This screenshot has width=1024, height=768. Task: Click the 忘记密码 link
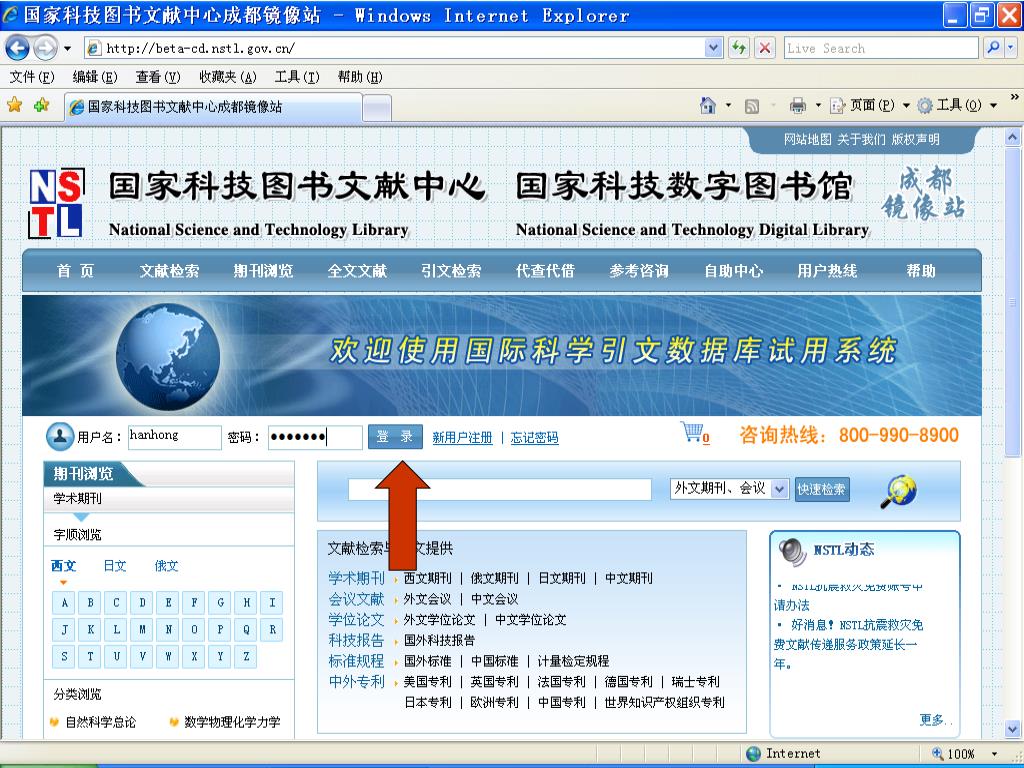534,438
